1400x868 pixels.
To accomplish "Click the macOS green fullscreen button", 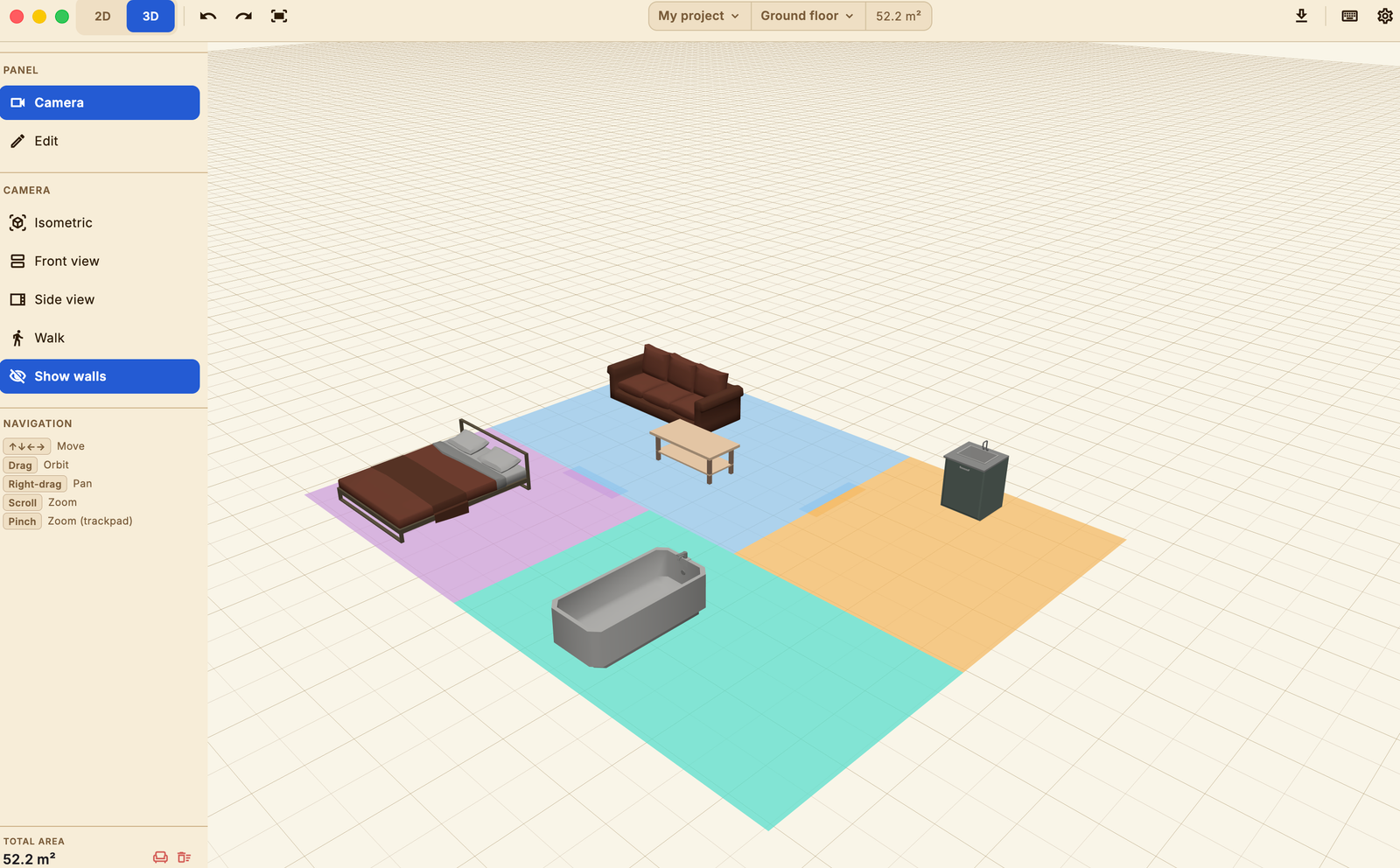I will click(62, 17).
